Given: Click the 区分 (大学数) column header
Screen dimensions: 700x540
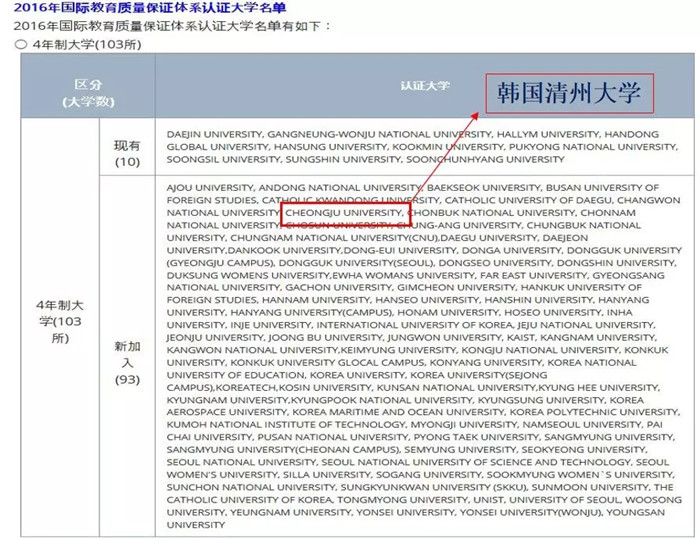Looking at the screenshot, I should coord(88,94).
